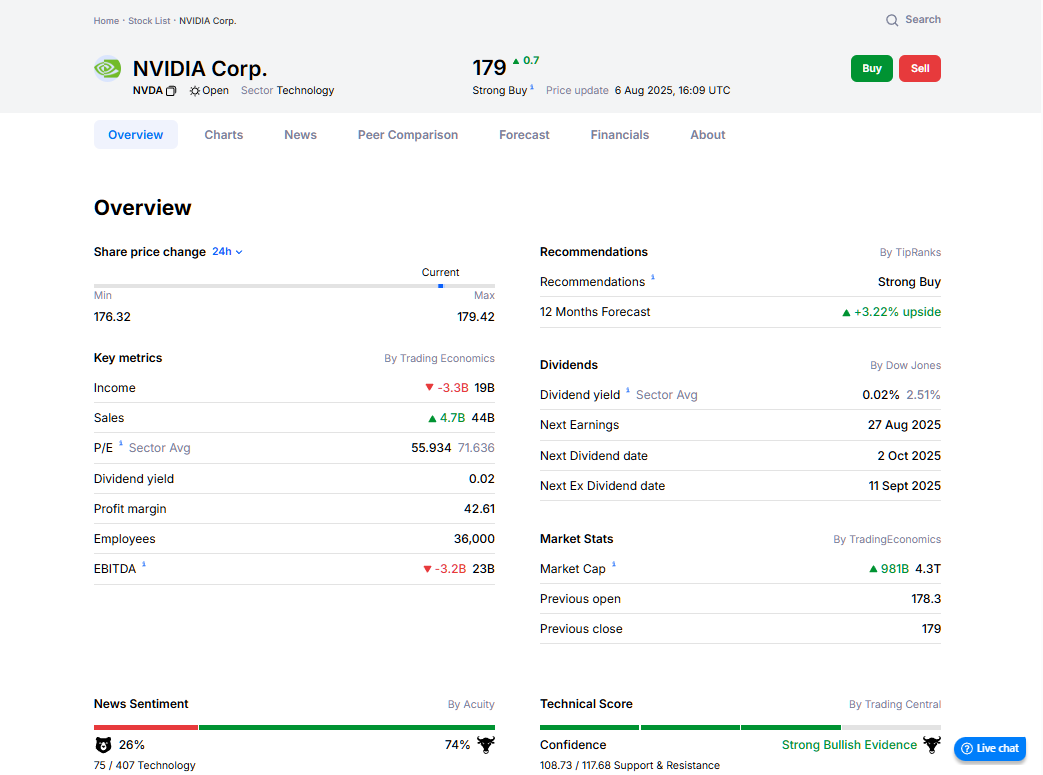Image resolution: width=1043 pixels, height=775 pixels.
Task: Click the bull icon beside 74%
Action: pyautogui.click(x=486, y=744)
